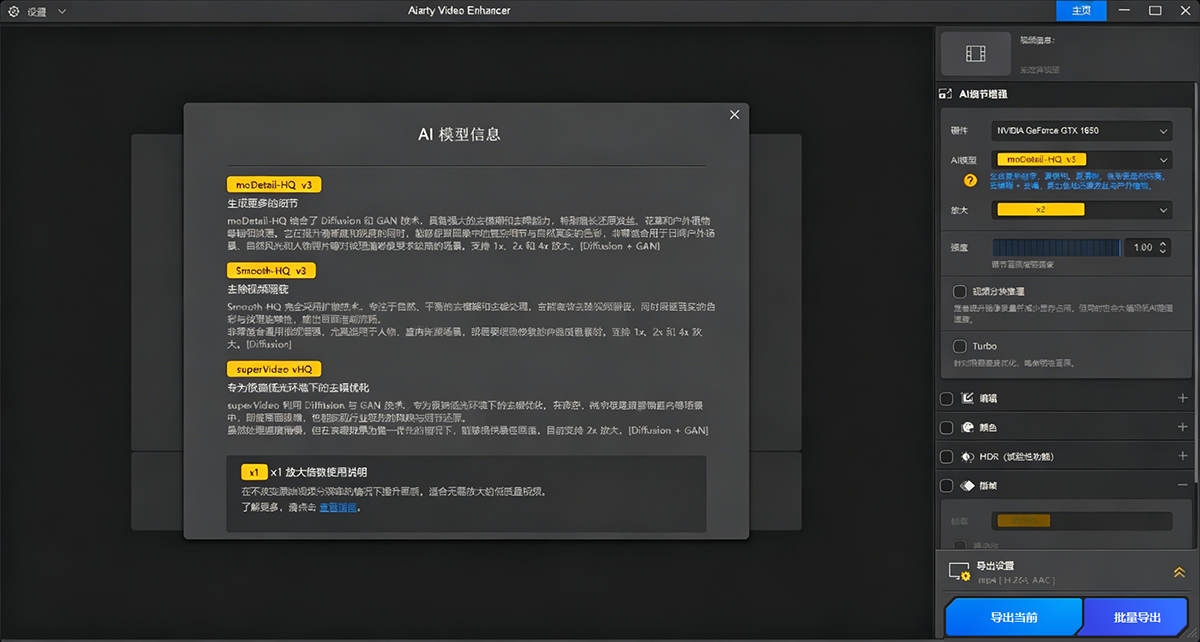Click the 强度 strength slider bar

pyautogui.click(x=1058, y=247)
